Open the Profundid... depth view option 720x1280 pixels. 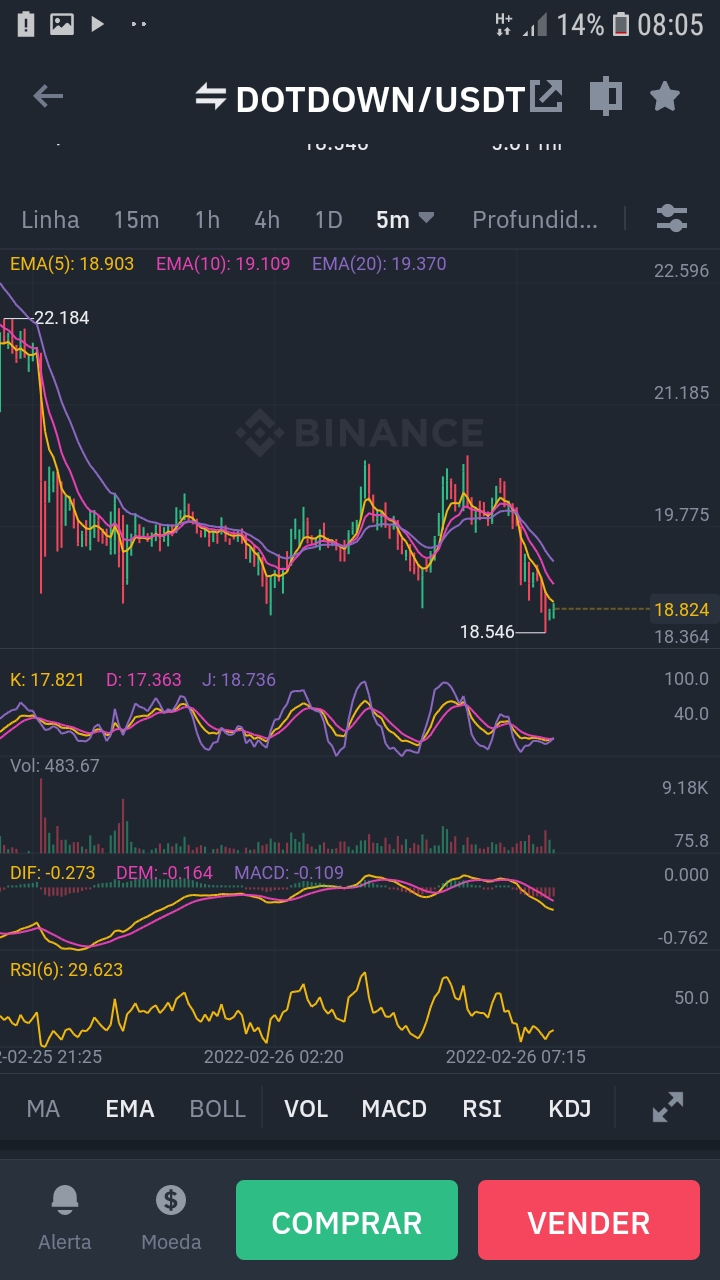click(x=536, y=219)
